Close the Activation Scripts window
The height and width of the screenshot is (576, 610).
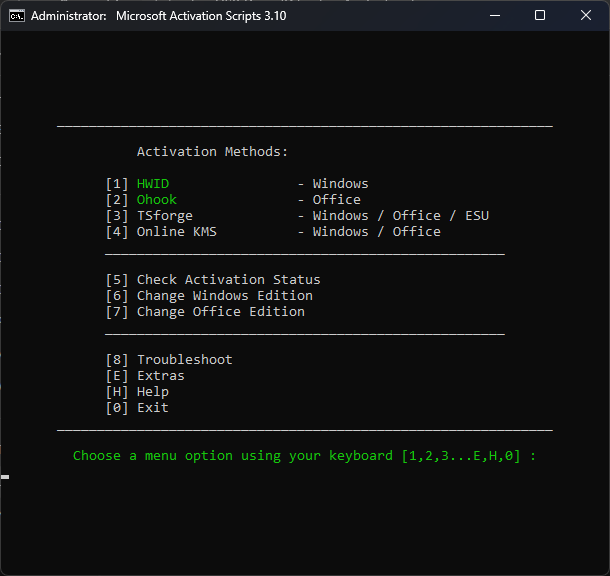(586, 16)
